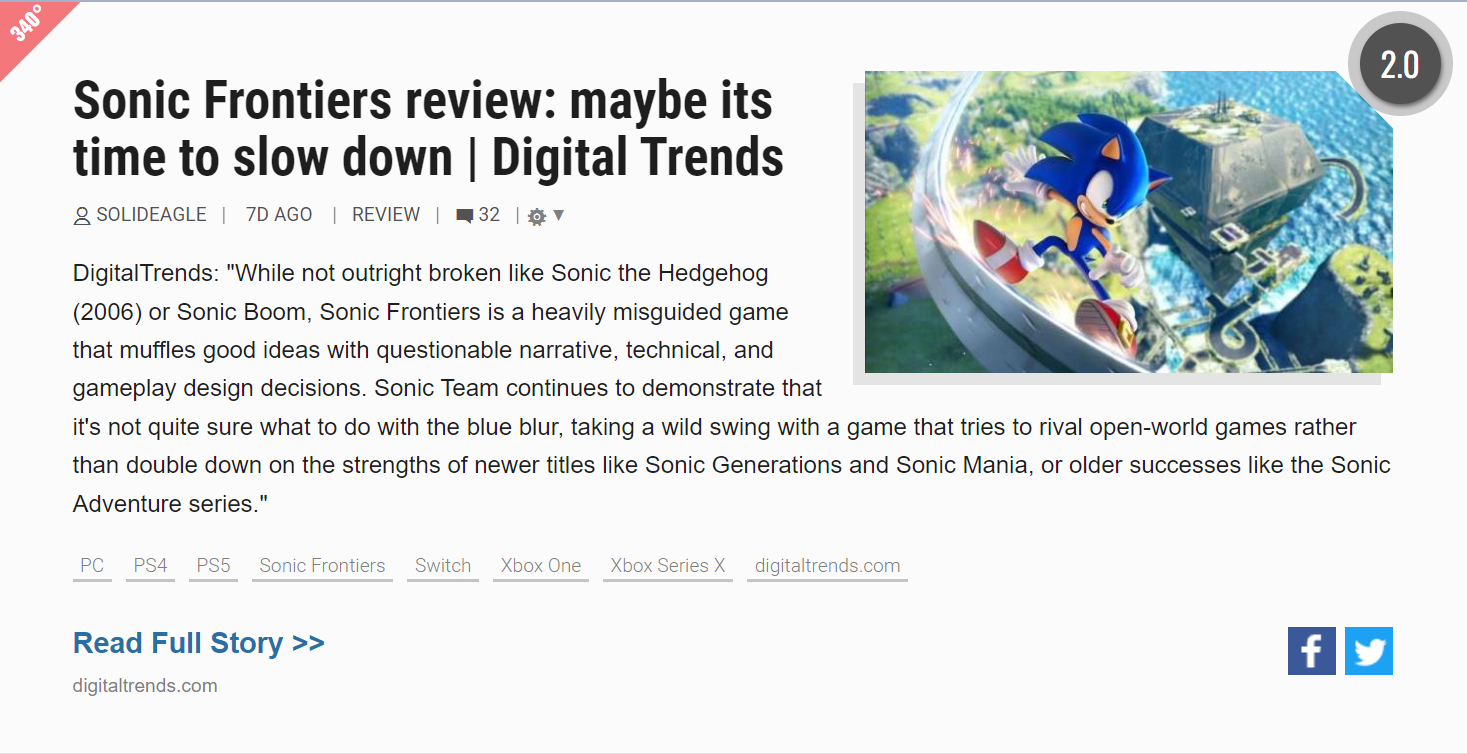
Task: Open SOLIDEAGLE's profile
Action: 151,215
